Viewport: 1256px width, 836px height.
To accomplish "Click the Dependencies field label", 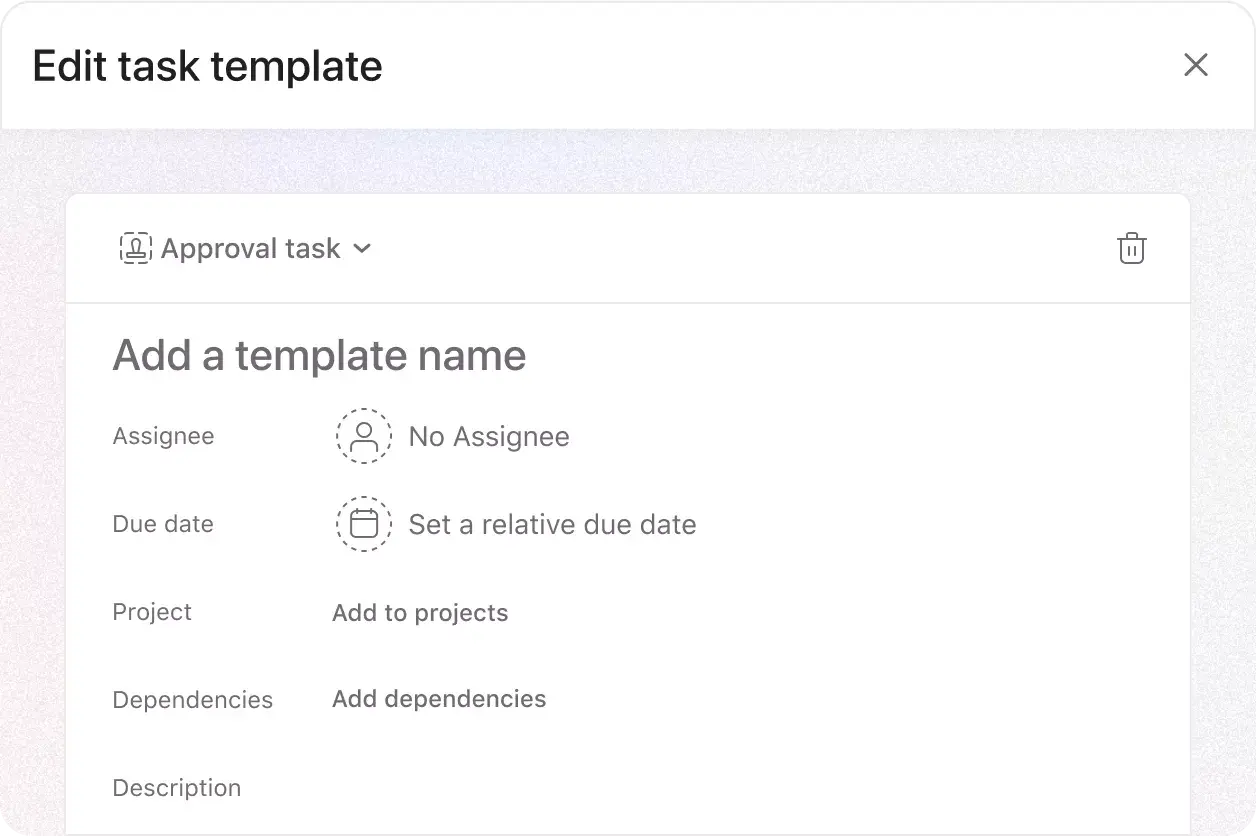I will (x=192, y=700).
